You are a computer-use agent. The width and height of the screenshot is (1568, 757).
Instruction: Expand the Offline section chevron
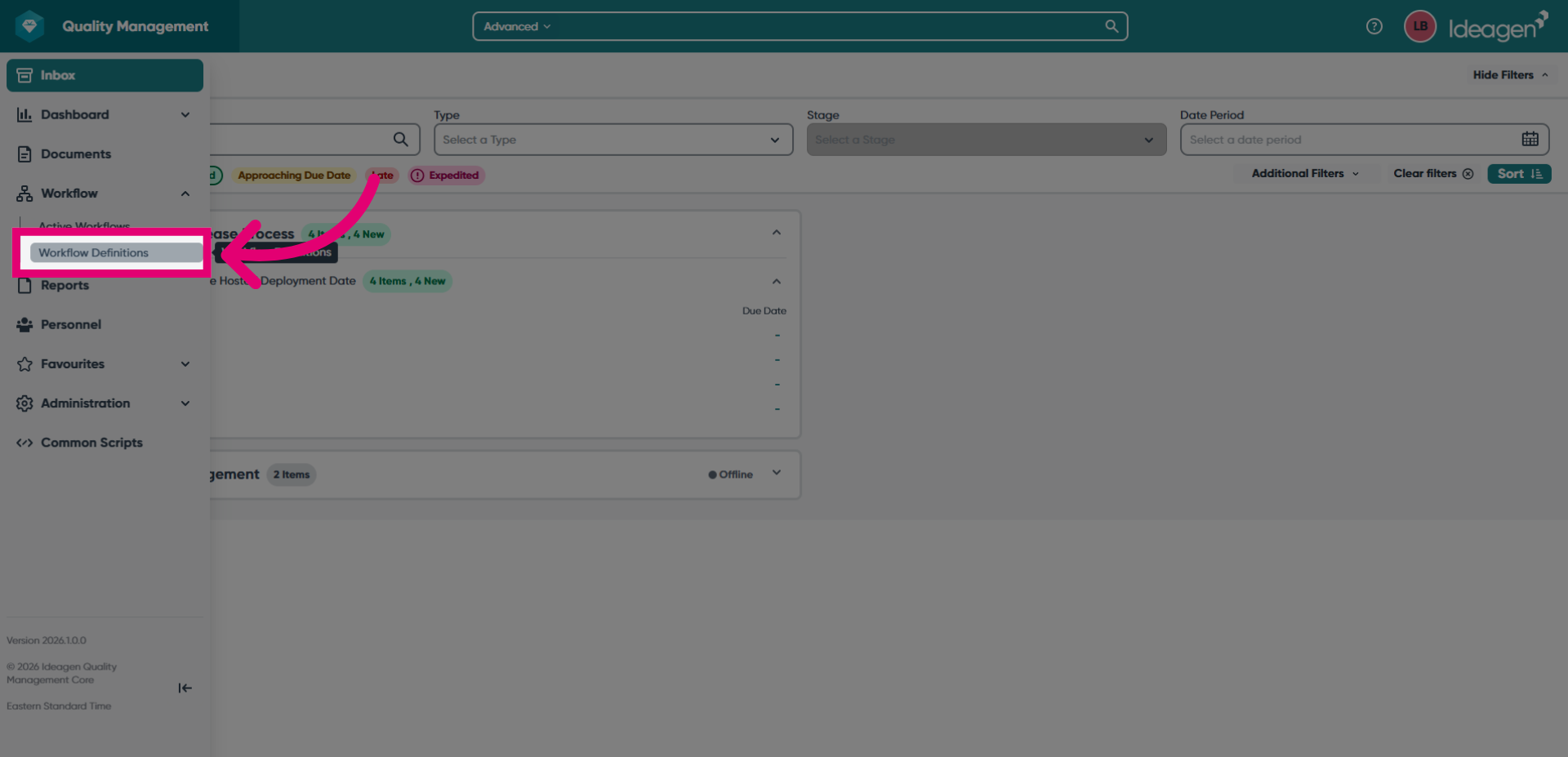(777, 473)
